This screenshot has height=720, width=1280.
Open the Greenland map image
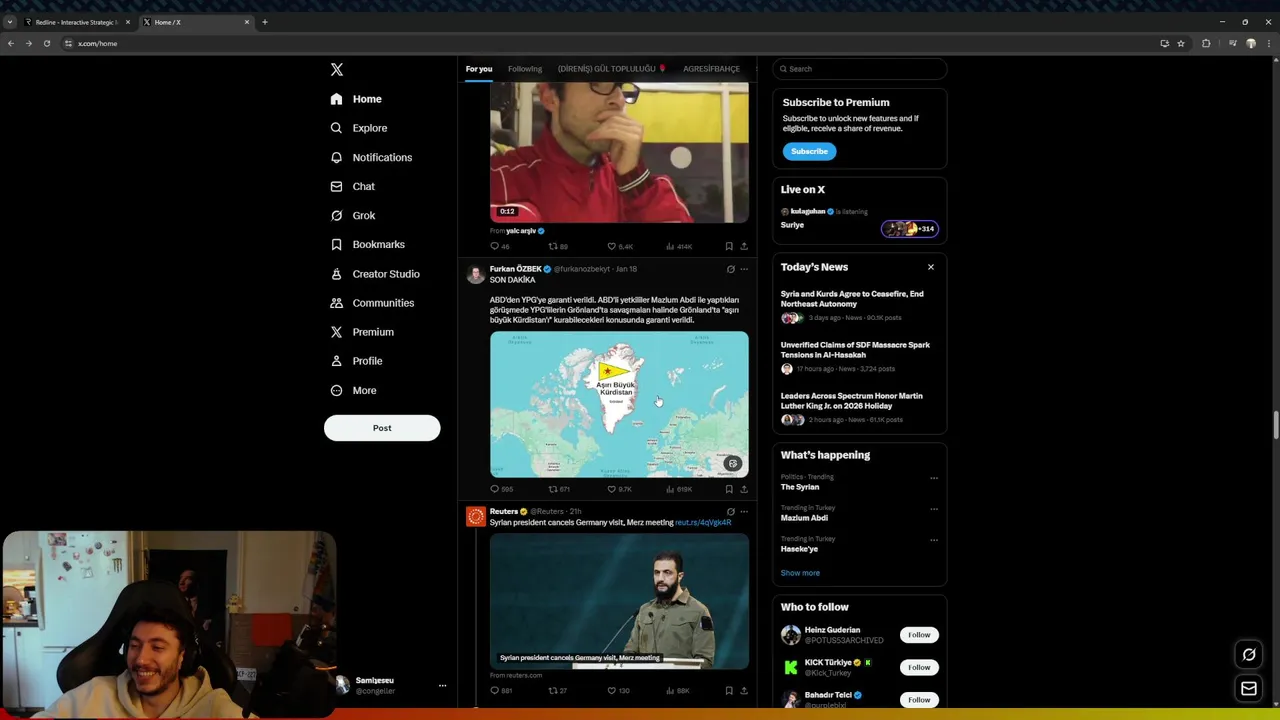[619, 404]
